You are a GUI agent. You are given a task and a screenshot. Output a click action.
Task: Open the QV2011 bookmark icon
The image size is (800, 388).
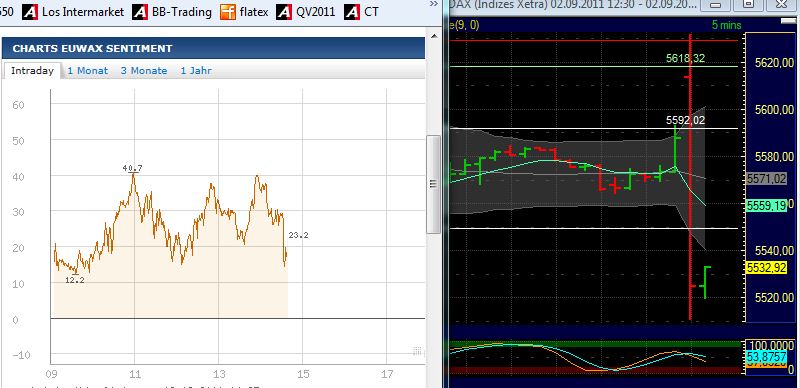tap(284, 11)
